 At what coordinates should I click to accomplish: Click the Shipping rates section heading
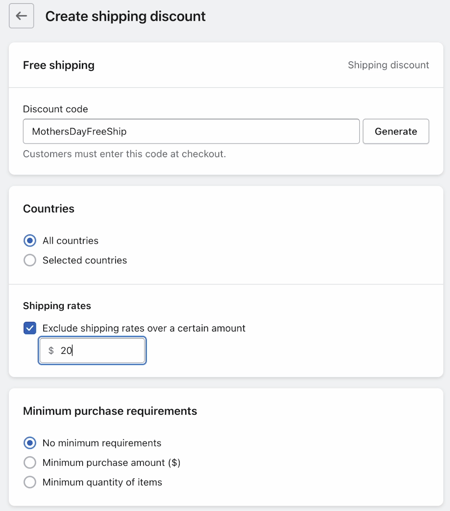point(57,306)
